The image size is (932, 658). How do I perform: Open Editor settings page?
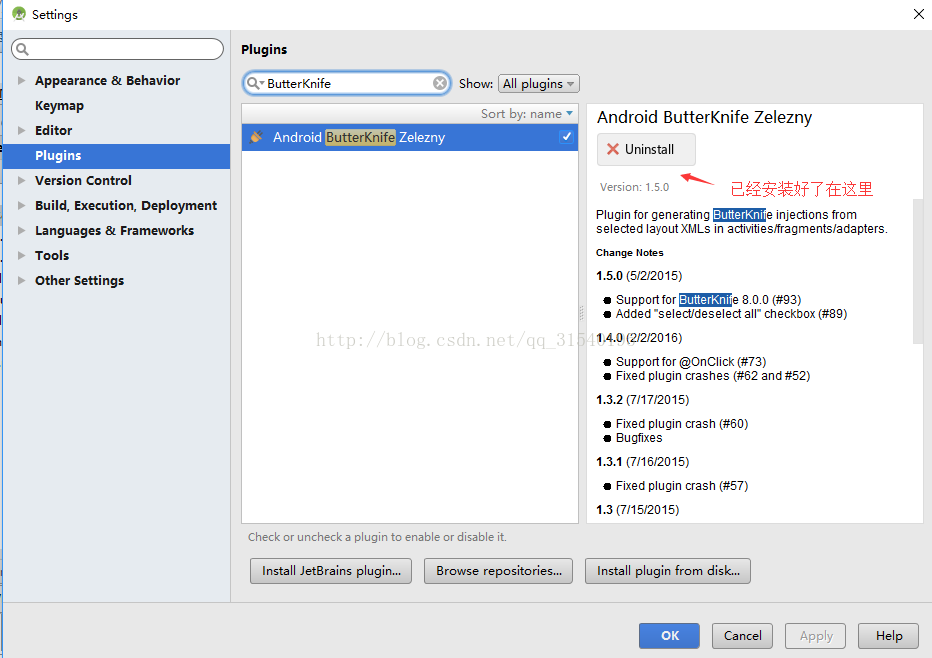coord(53,130)
